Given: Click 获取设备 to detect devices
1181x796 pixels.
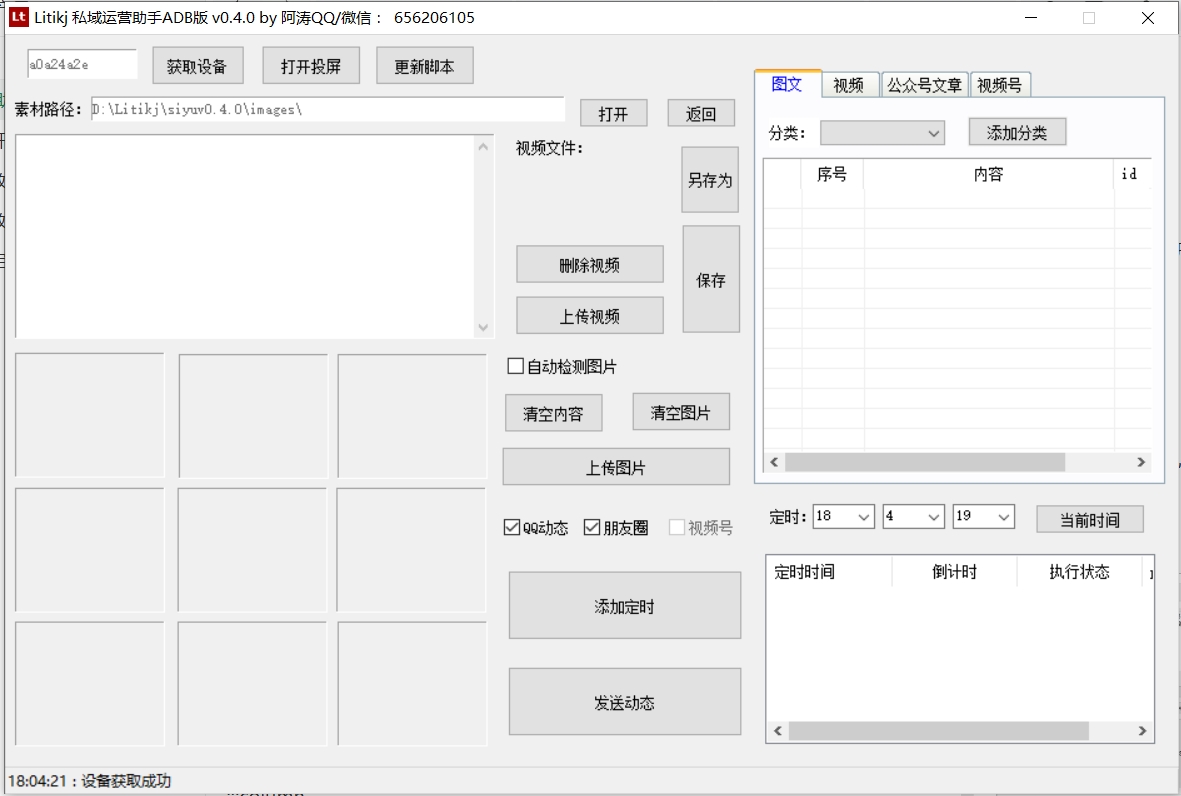Looking at the screenshot, I should point(197,64).
